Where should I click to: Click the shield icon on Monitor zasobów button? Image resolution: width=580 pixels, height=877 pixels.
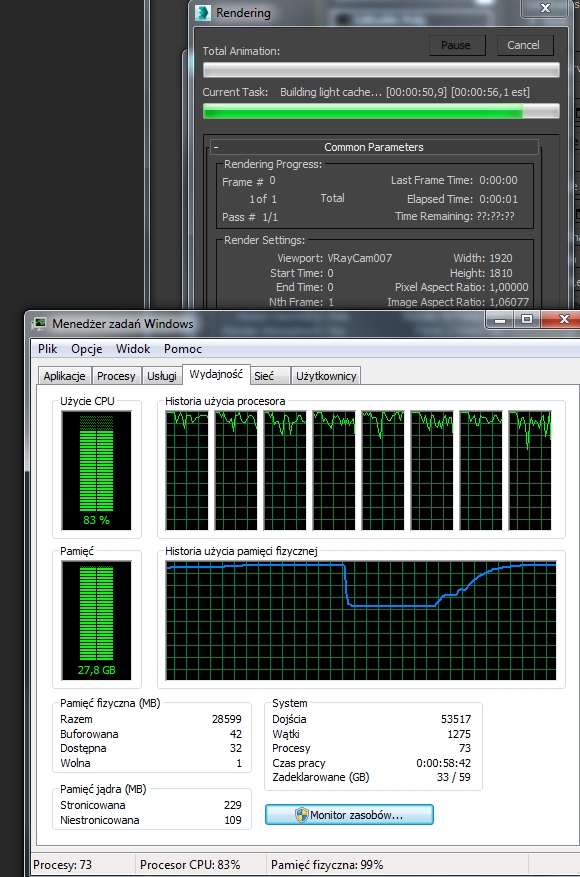(x=301, y=815)
